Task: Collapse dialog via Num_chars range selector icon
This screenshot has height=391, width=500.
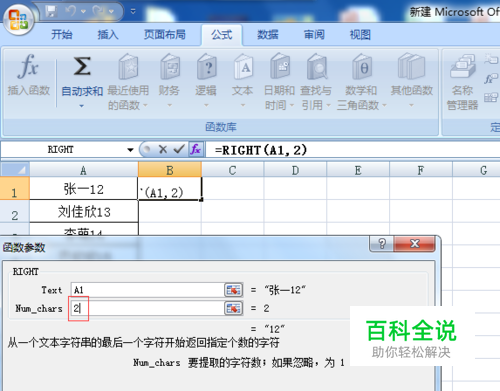Action: pyautogui.click(x=233, y=308)
